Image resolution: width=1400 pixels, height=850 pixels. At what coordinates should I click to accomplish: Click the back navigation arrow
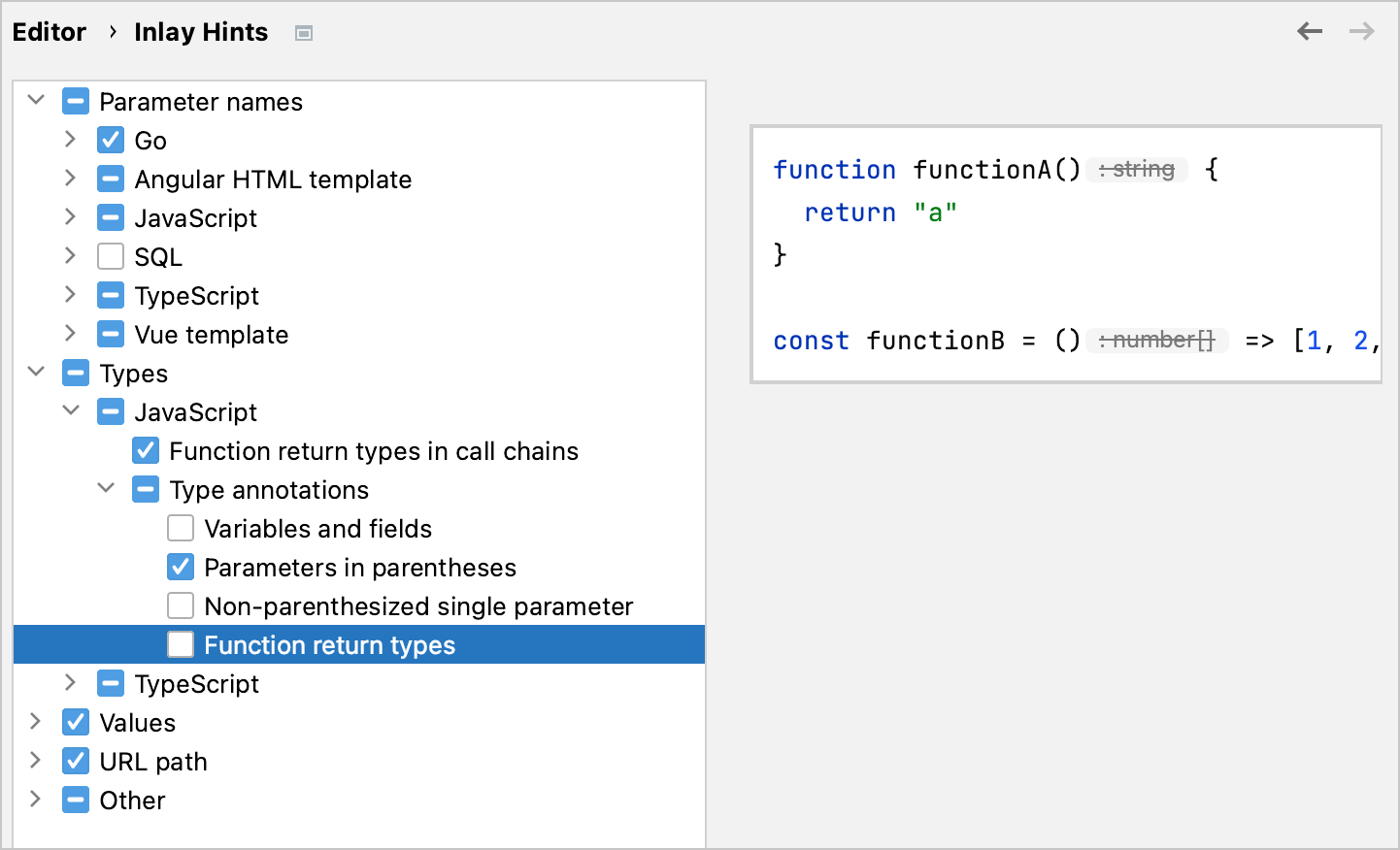pyautogui.click(x=1309, y=31)
